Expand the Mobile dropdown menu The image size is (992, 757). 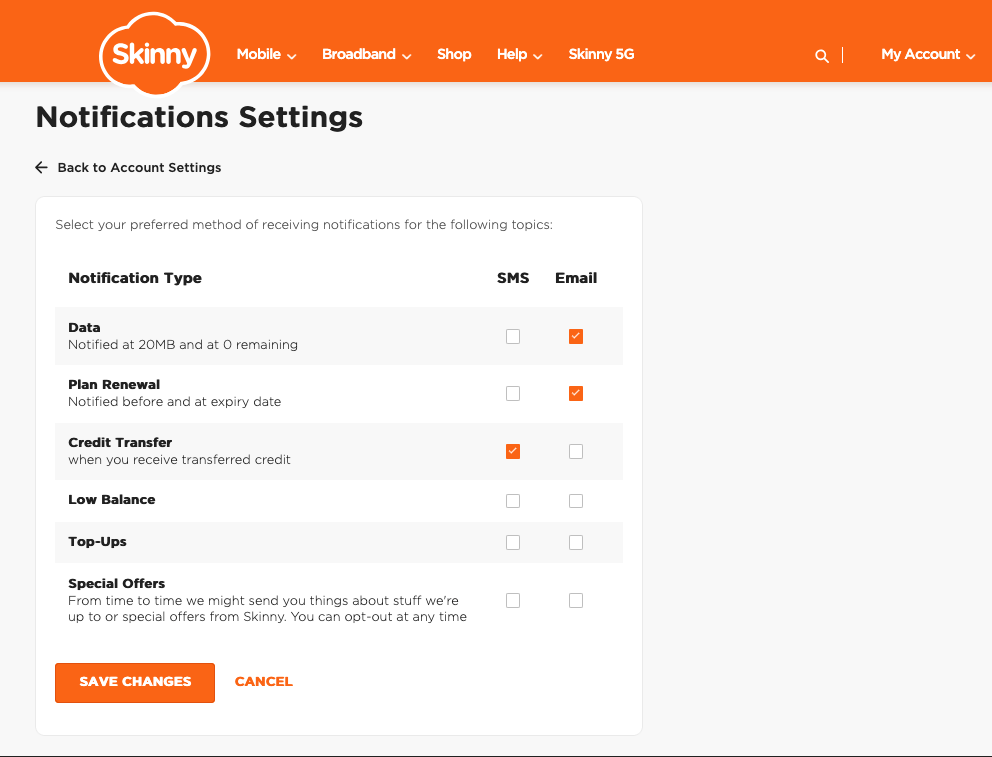pos(266,55)
